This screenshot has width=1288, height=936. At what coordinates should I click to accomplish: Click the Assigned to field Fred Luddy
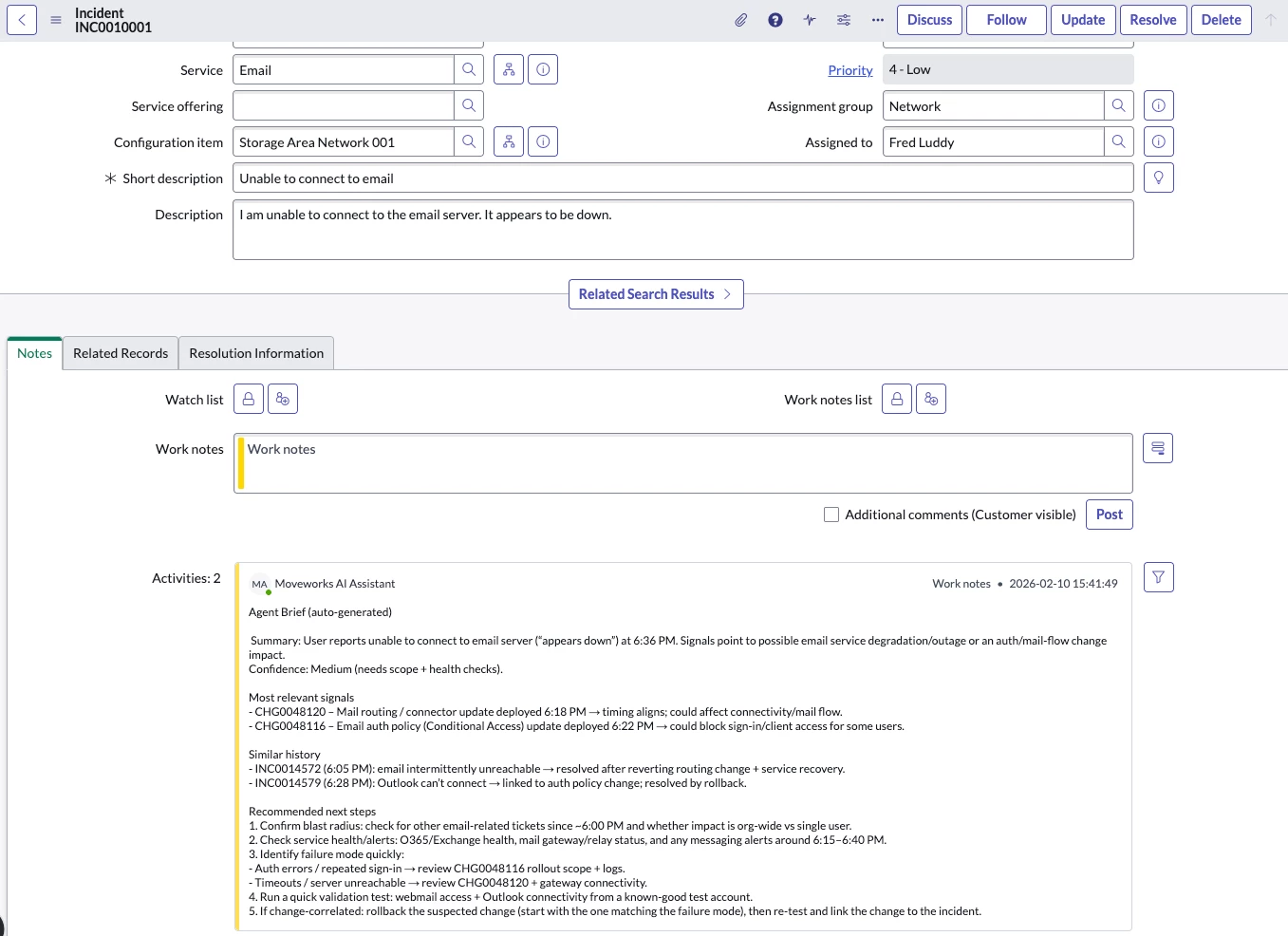pos(994,142)
